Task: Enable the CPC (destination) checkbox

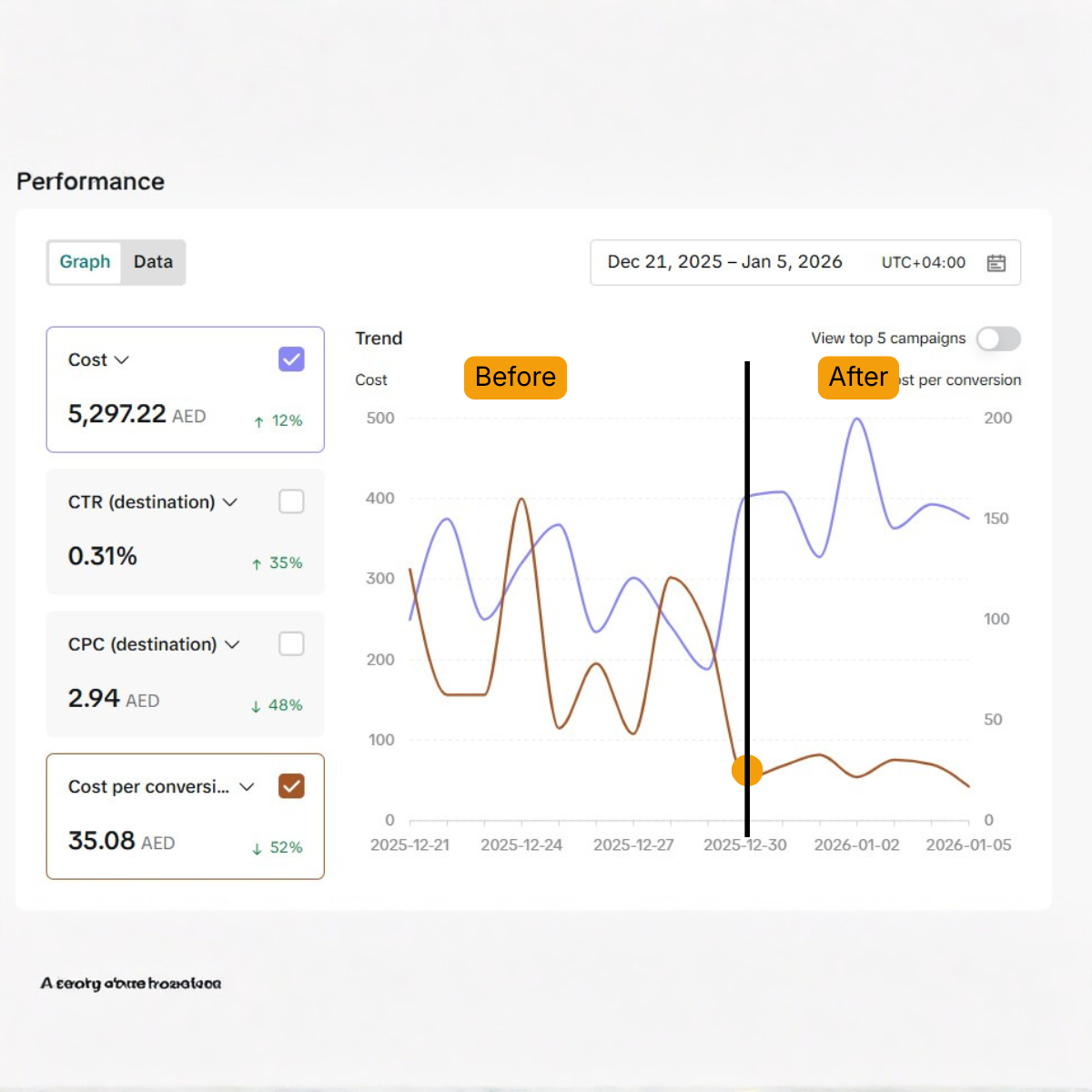Action: (x=291, y=643)
